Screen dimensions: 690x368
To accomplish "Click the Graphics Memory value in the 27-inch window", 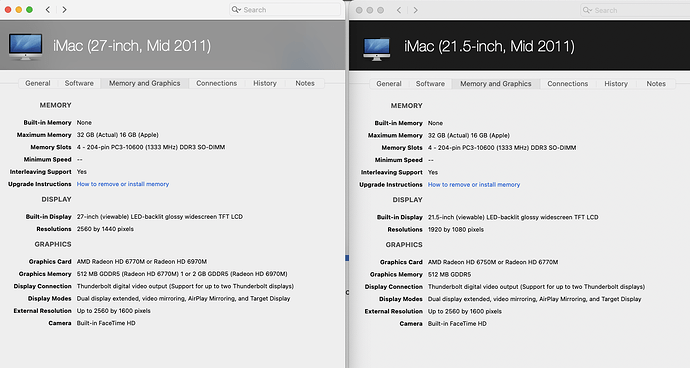I will tap(182, 274).
